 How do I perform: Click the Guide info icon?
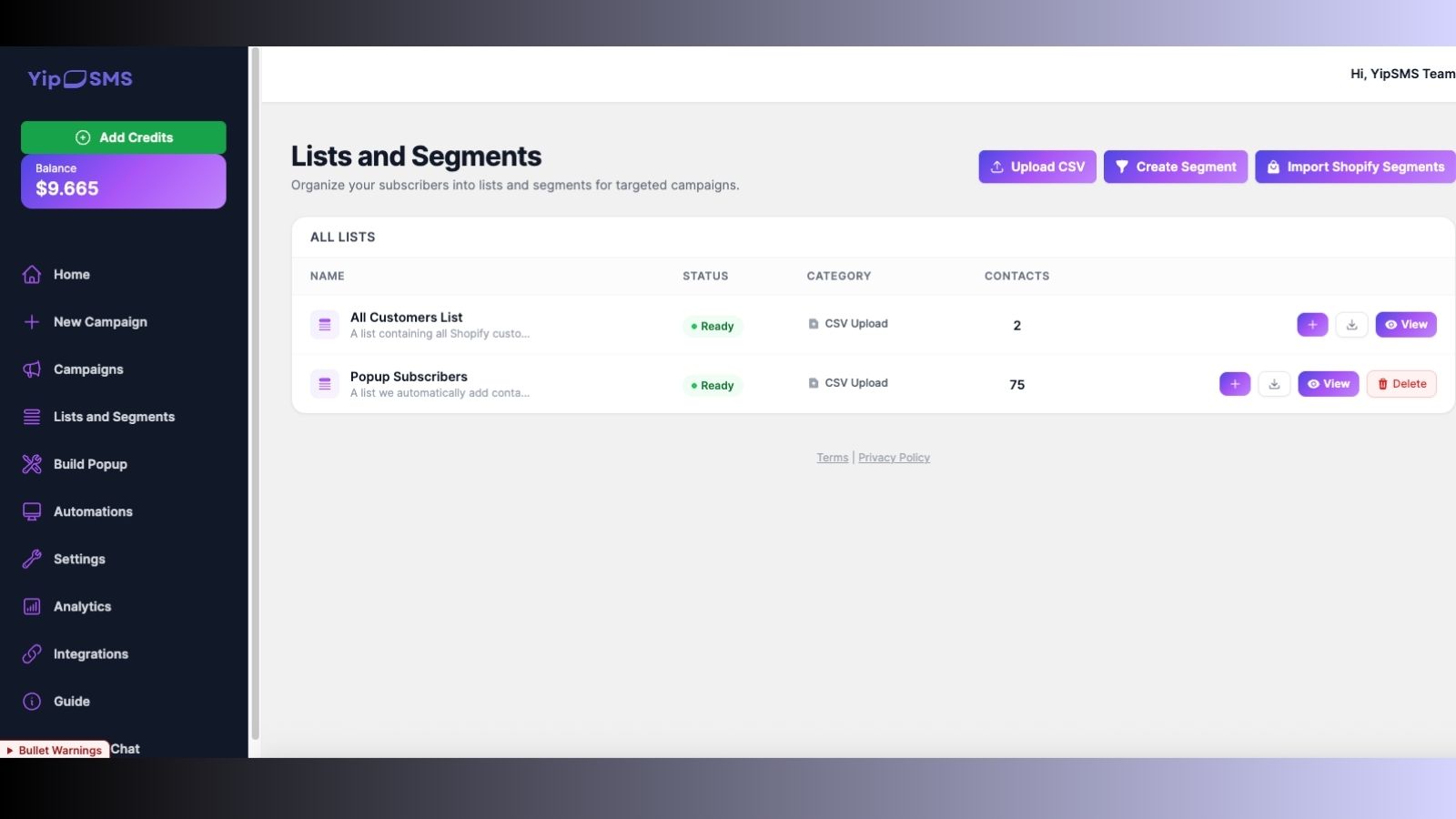pyautogui.click(x=32, y=702)
